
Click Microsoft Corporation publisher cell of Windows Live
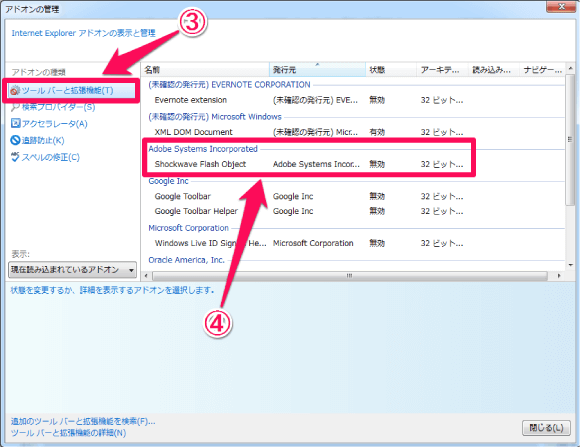coord(313,243)
